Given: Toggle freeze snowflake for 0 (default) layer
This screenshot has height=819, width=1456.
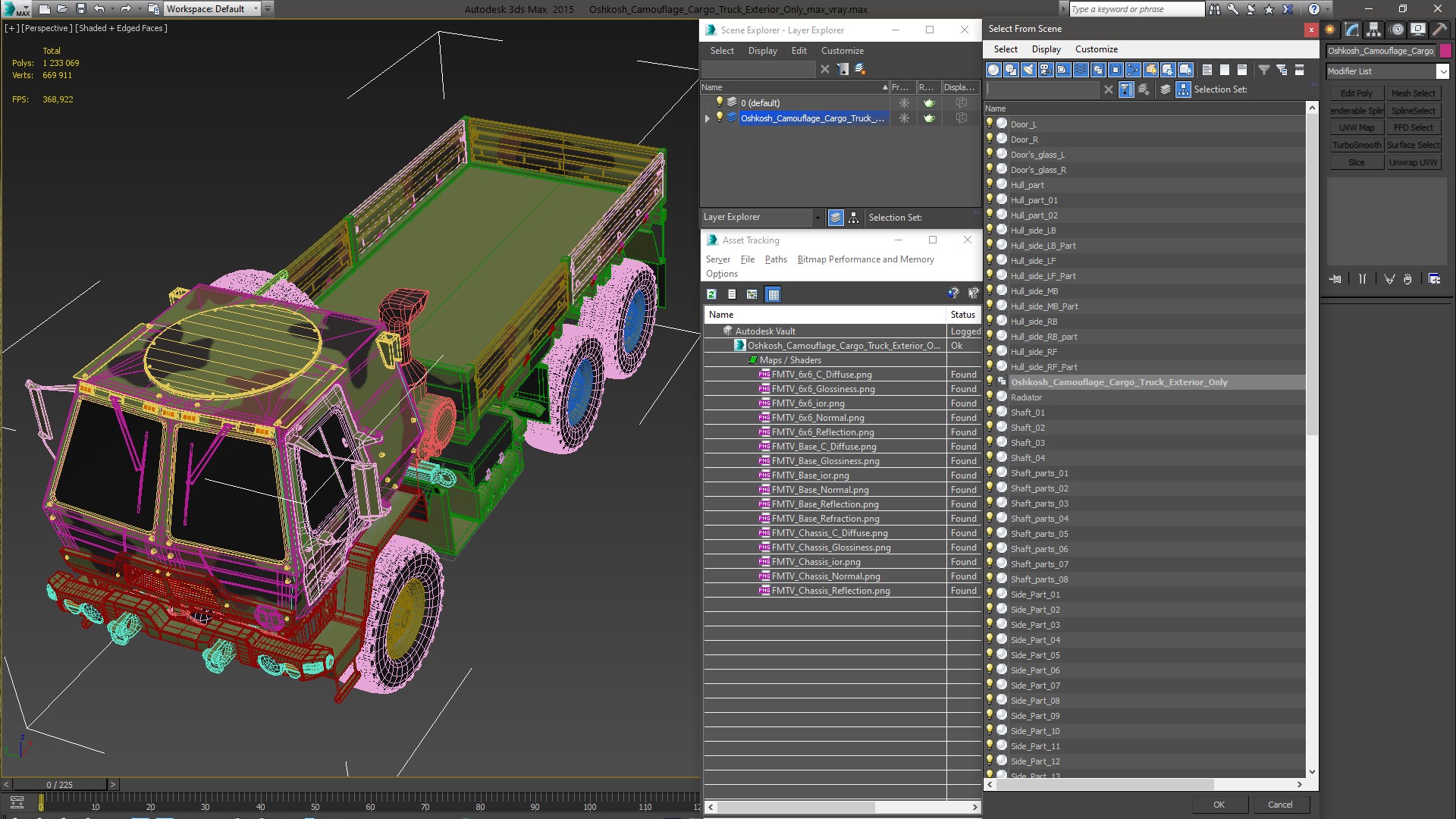Looking at the screenshot, I should click(x=904, y=102).
